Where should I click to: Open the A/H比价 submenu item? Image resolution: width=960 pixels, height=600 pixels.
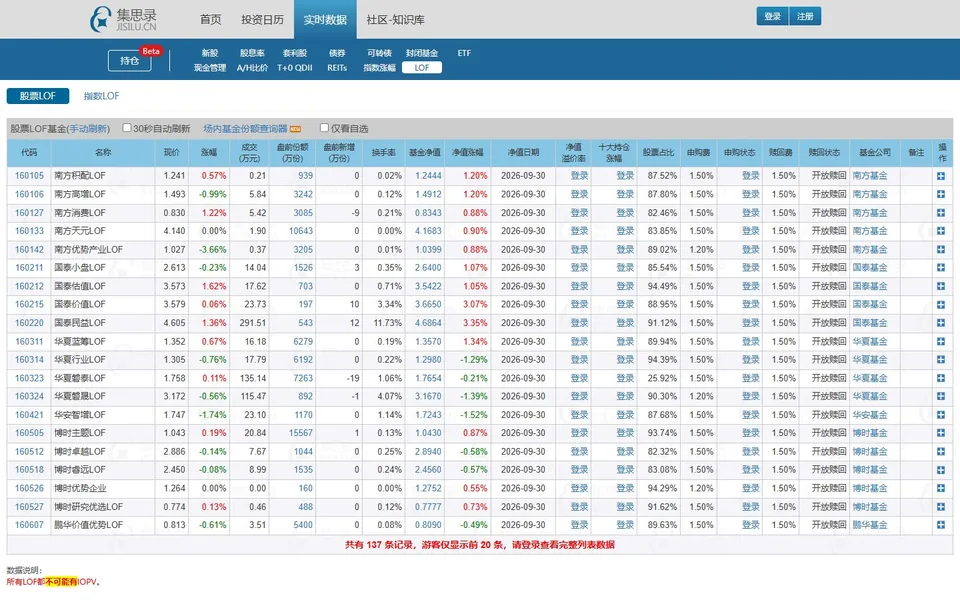click(x=252, y=68)
